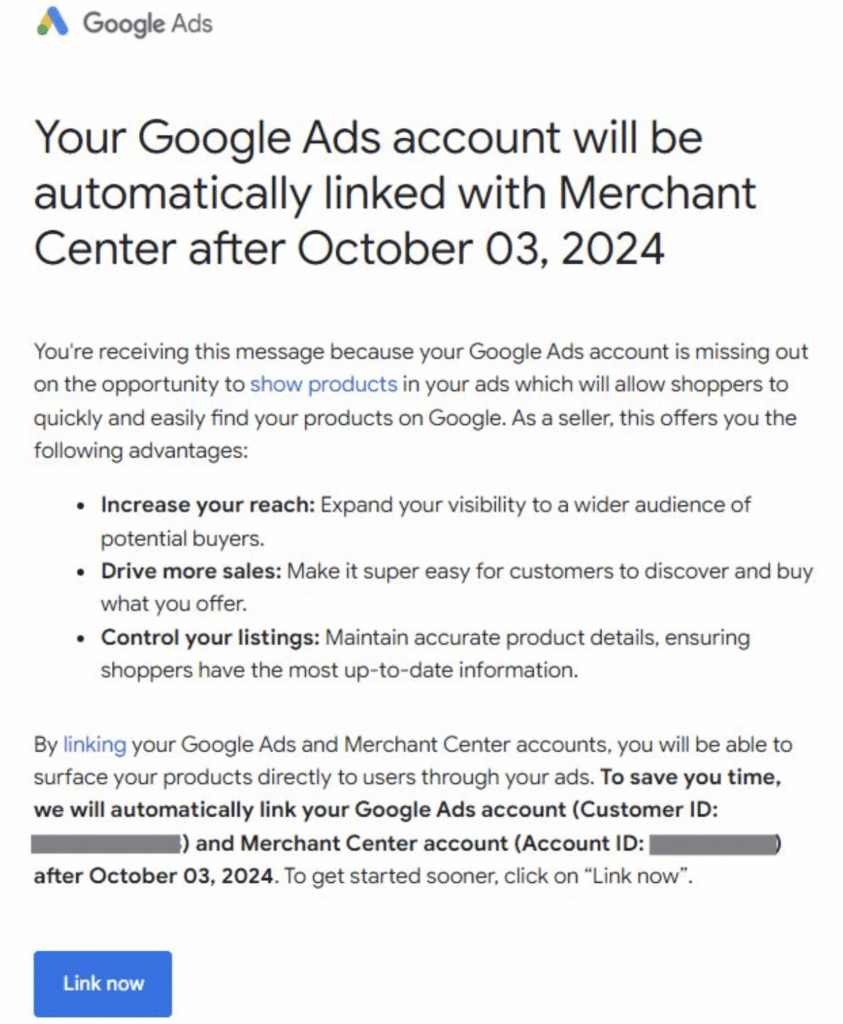Click the "Increase your reach:" bold heading
Screen dimensions: 843x1024
[208, 505]
